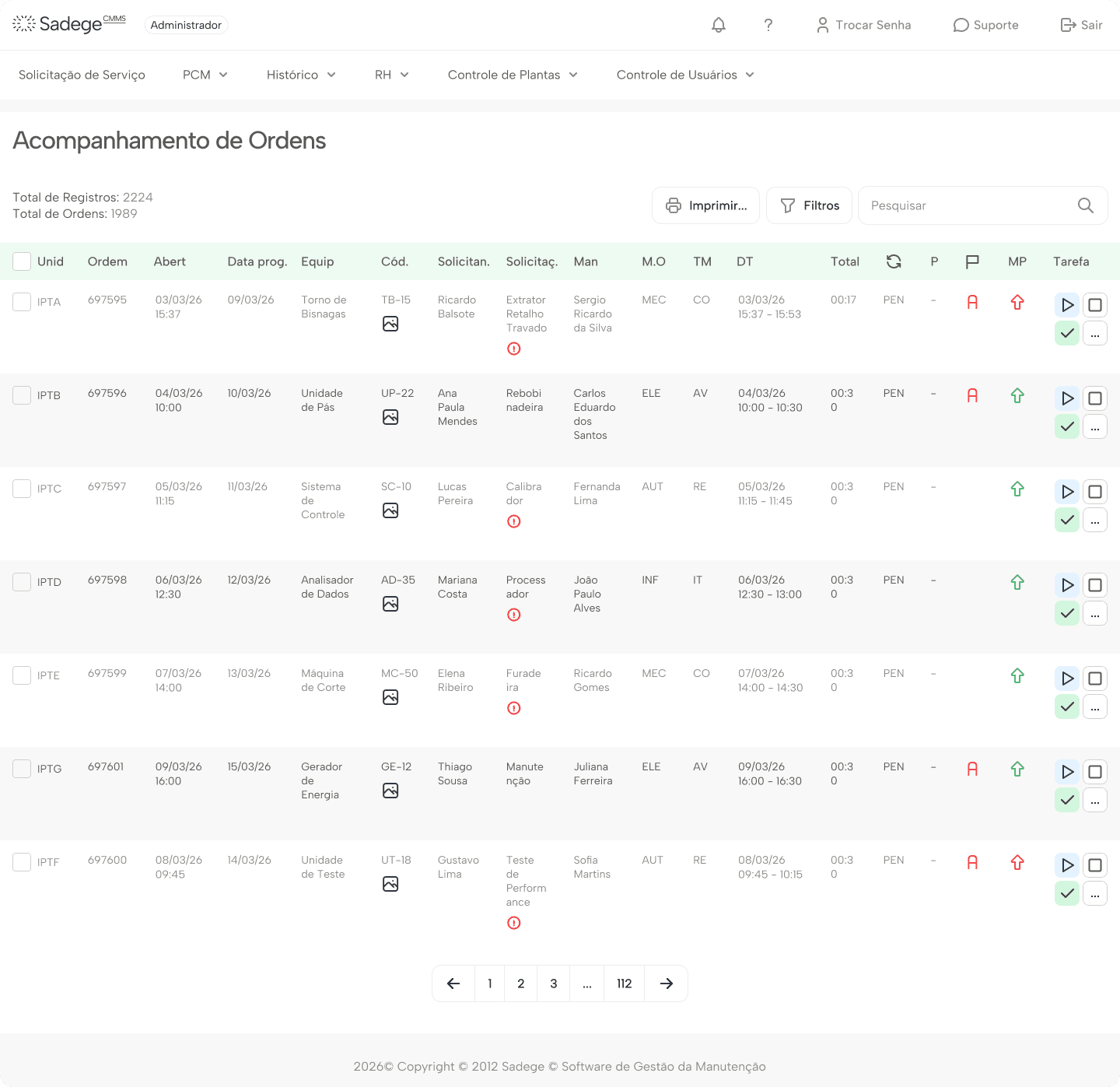The height and width of the screenshot is (1087, 1120).
Task: Click the refresh icon in the table header
Action: 894,261
